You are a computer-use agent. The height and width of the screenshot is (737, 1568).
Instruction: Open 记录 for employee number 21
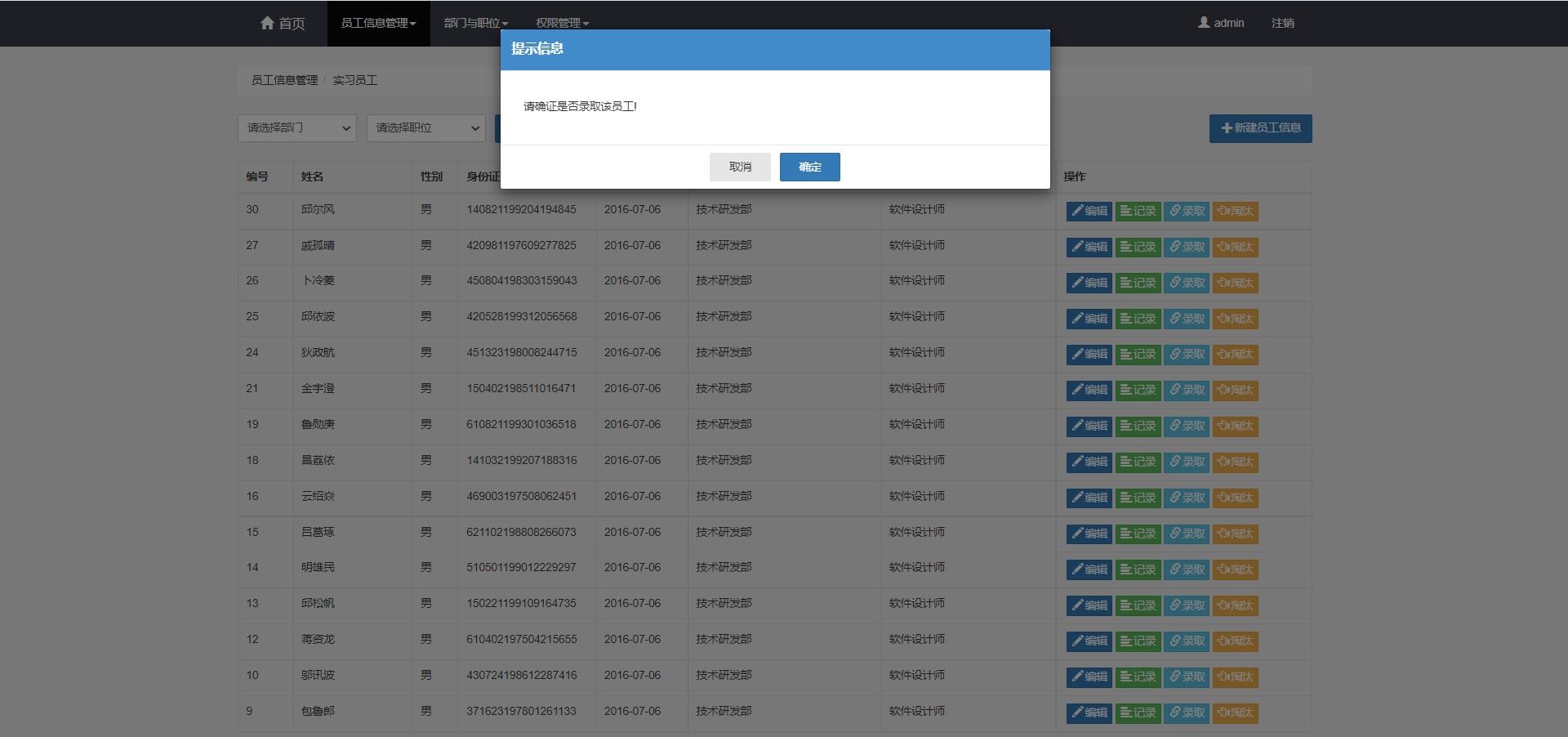pos(1138,390)
